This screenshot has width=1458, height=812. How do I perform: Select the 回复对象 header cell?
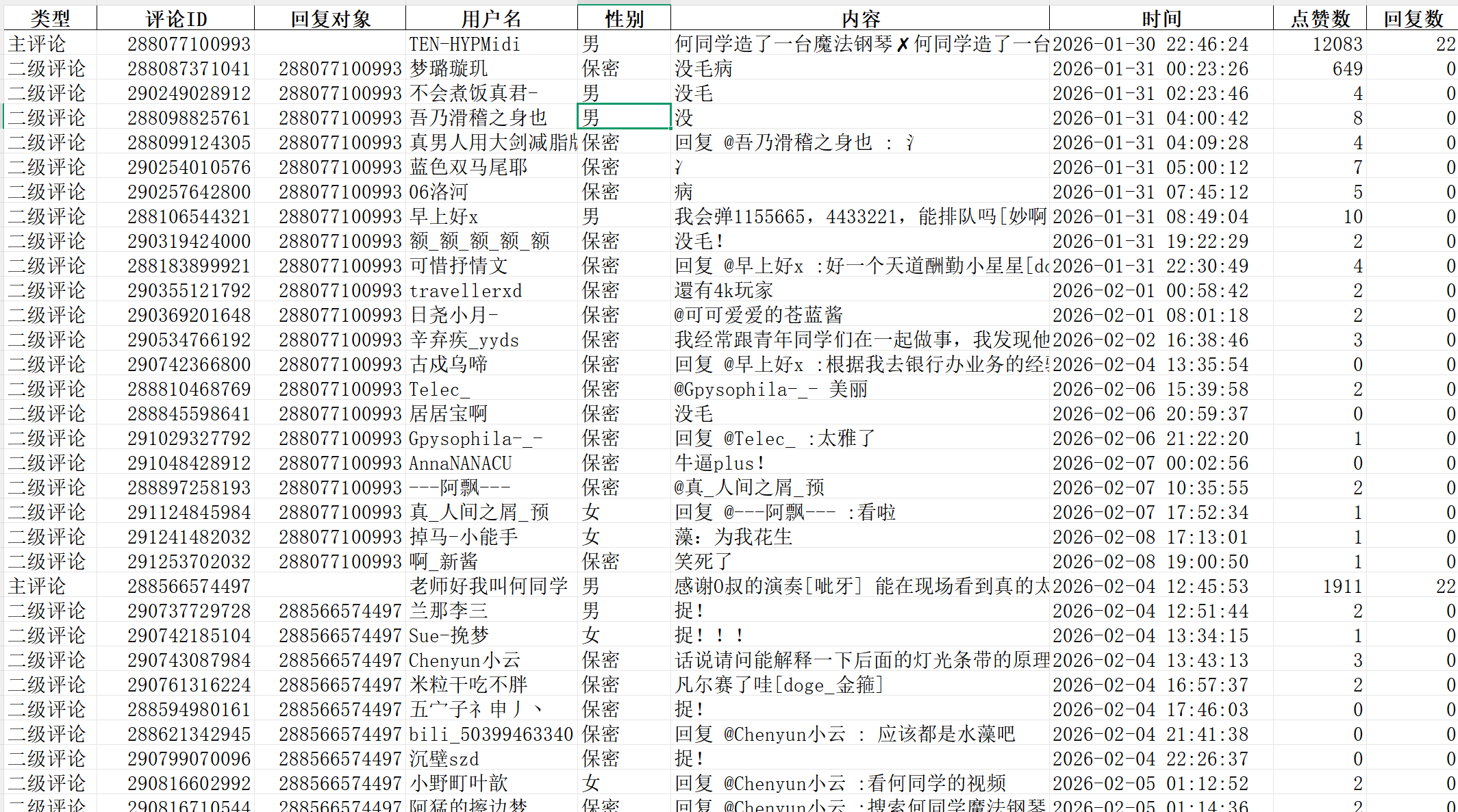click(x=330, y=18)
